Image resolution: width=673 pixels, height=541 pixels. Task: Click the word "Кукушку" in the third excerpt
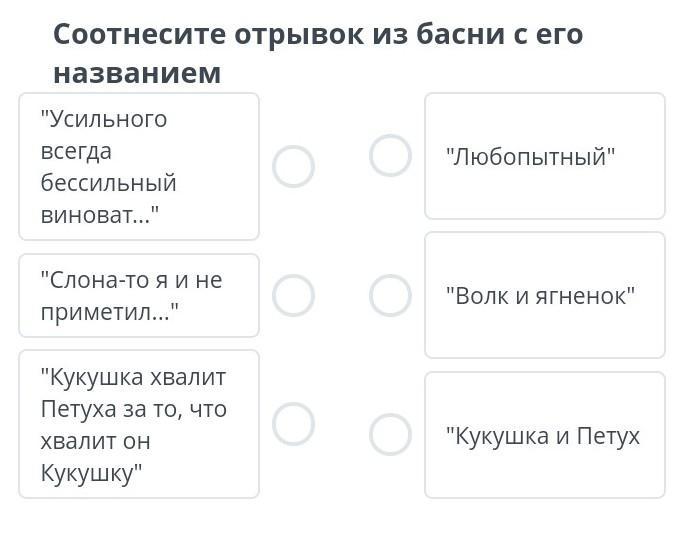pos(91,473)
